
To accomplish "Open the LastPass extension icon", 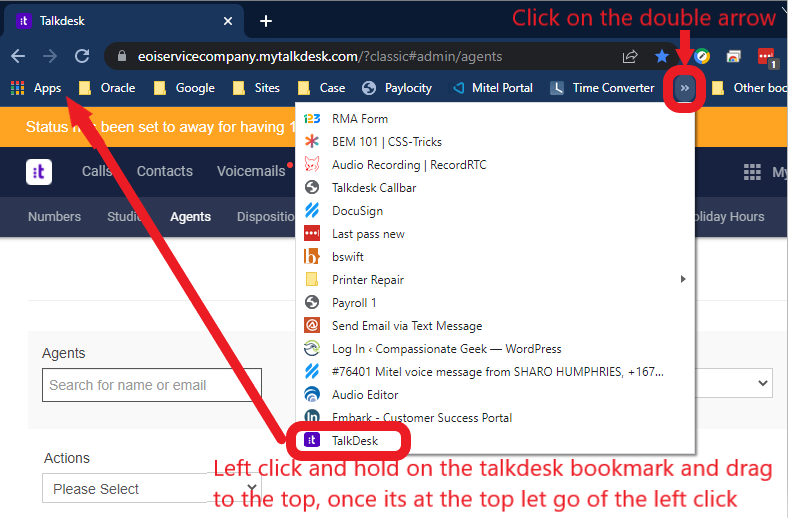I will pos(766,57).
